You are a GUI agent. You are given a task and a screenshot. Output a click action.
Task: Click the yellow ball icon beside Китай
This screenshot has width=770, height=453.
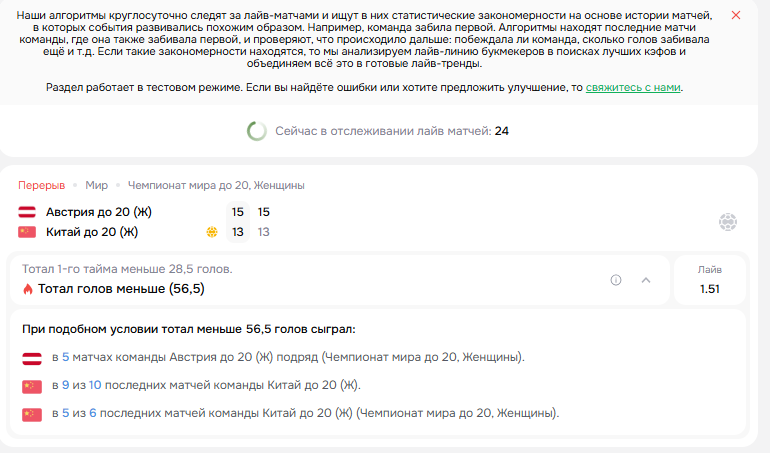tap(212, 232)
